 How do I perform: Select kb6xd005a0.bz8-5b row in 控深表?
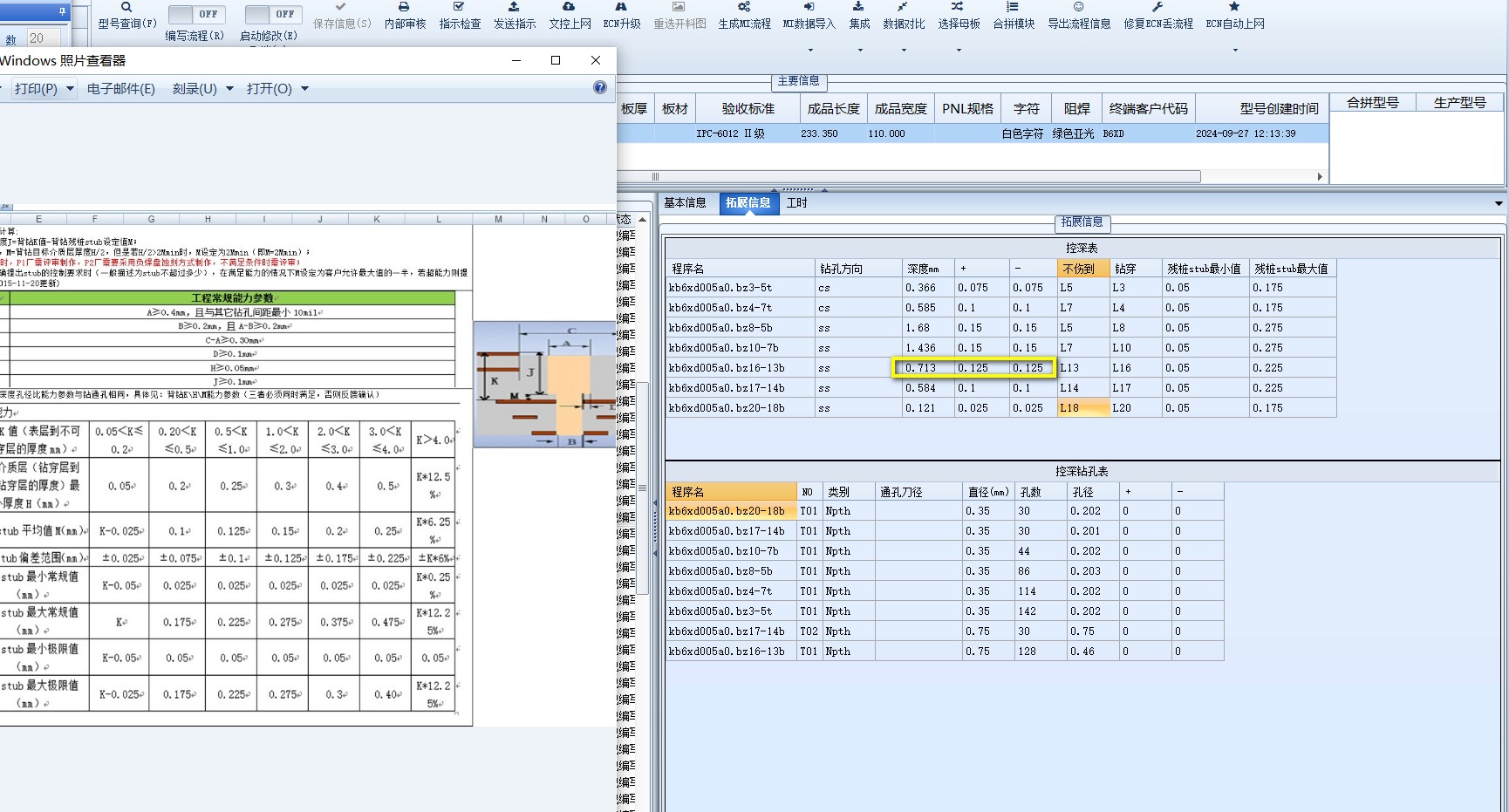[x=1000, y=328]
